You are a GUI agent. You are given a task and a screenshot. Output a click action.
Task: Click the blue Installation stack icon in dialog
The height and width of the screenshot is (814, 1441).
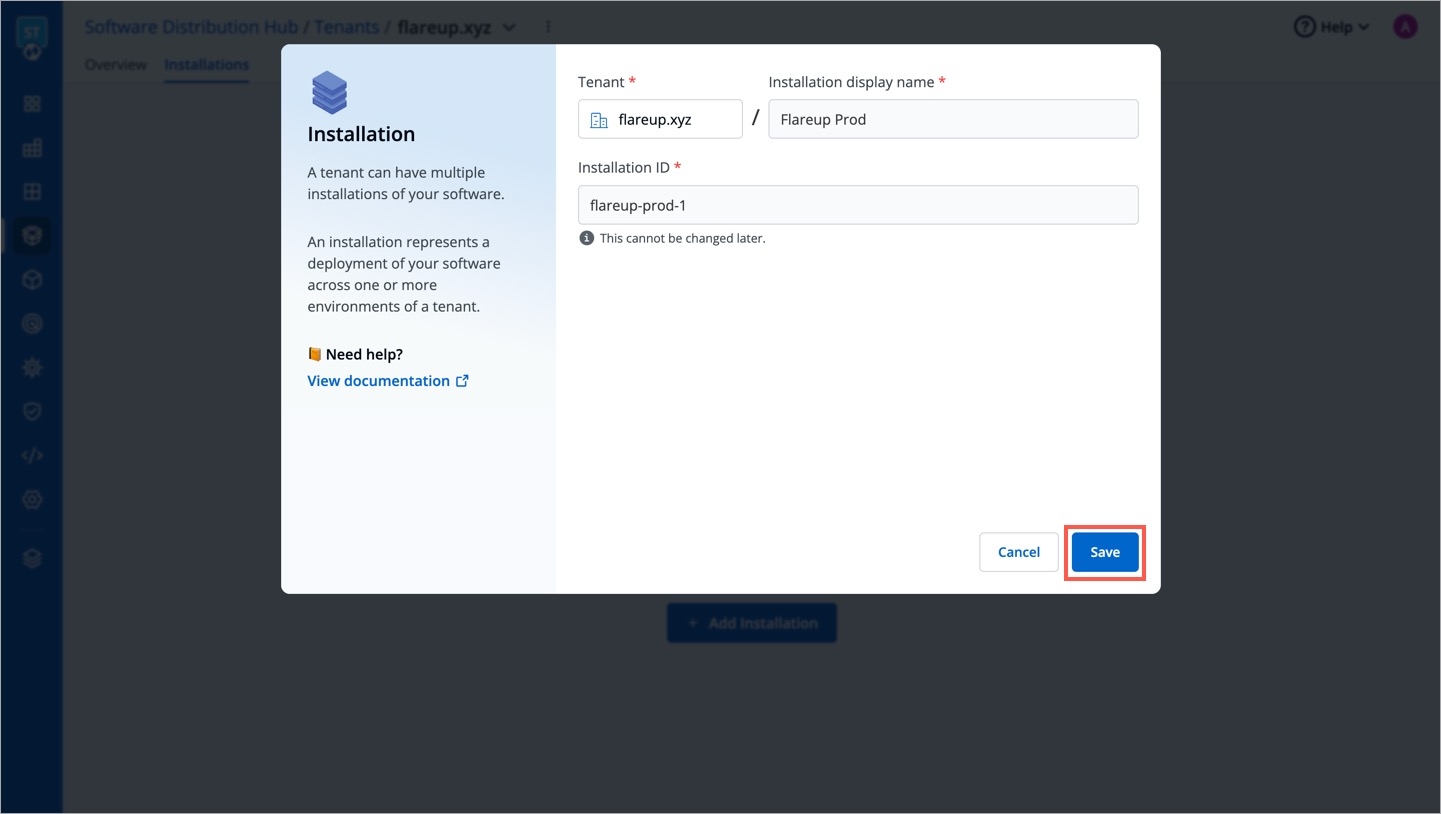329,93
